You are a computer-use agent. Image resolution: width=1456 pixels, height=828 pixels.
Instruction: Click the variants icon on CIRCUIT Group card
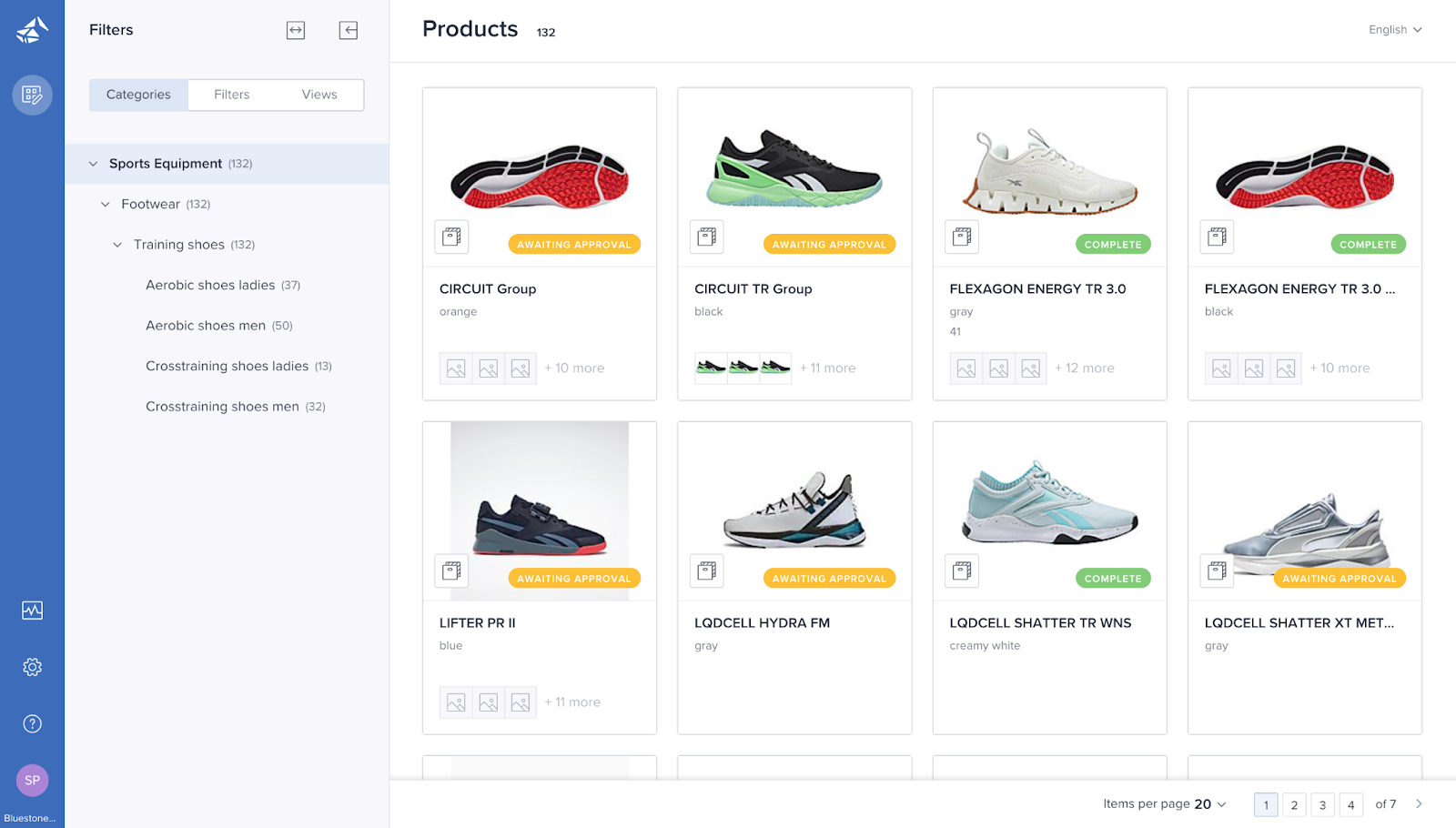tap(451, 237)
